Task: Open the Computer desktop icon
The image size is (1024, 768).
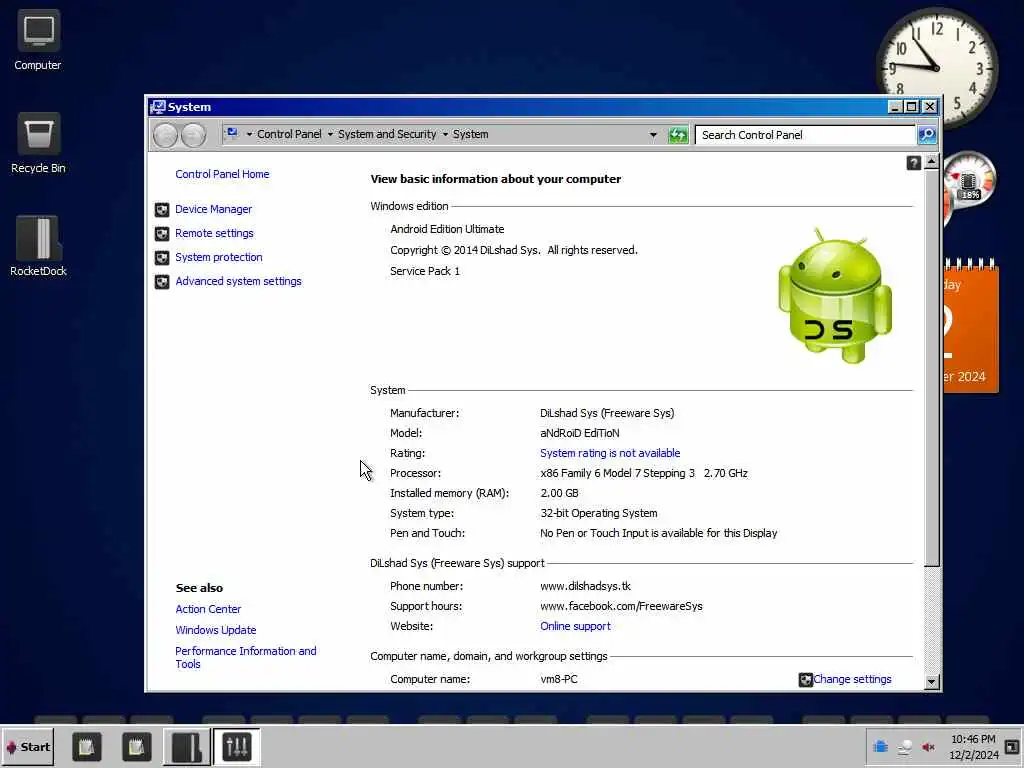Action: tap(38, 40)
